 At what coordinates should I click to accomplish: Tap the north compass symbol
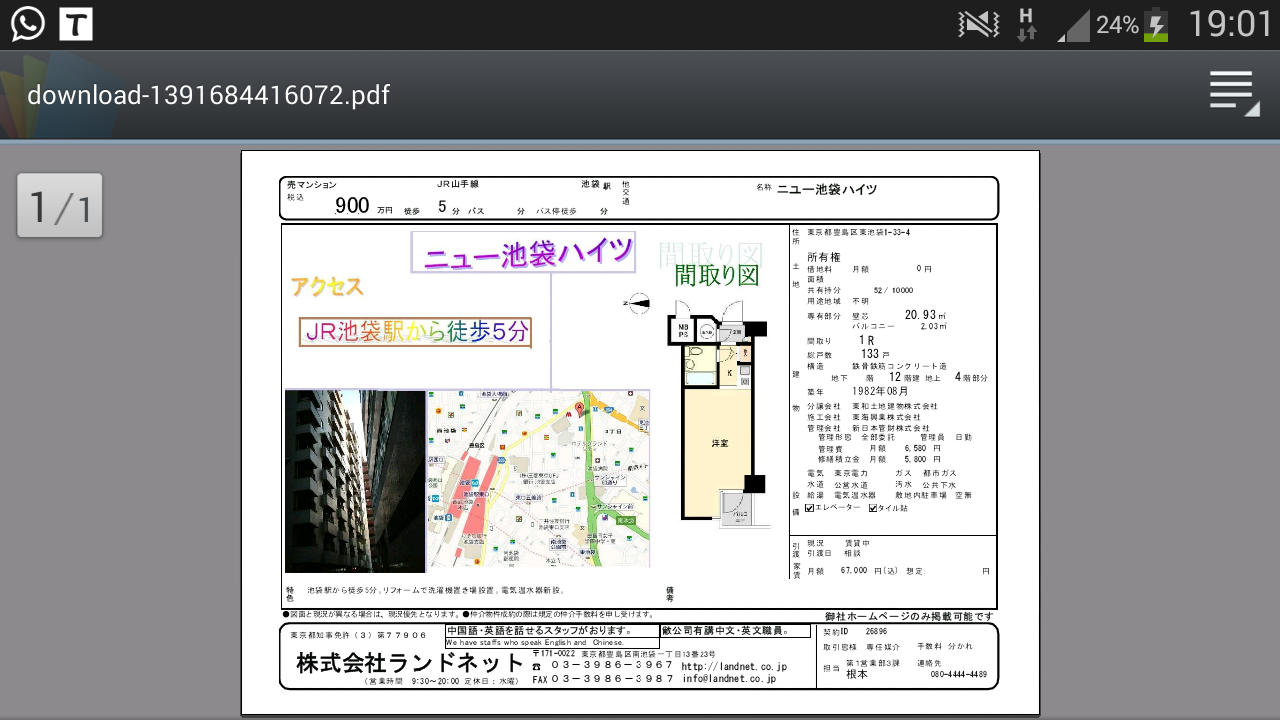(638, 303)
